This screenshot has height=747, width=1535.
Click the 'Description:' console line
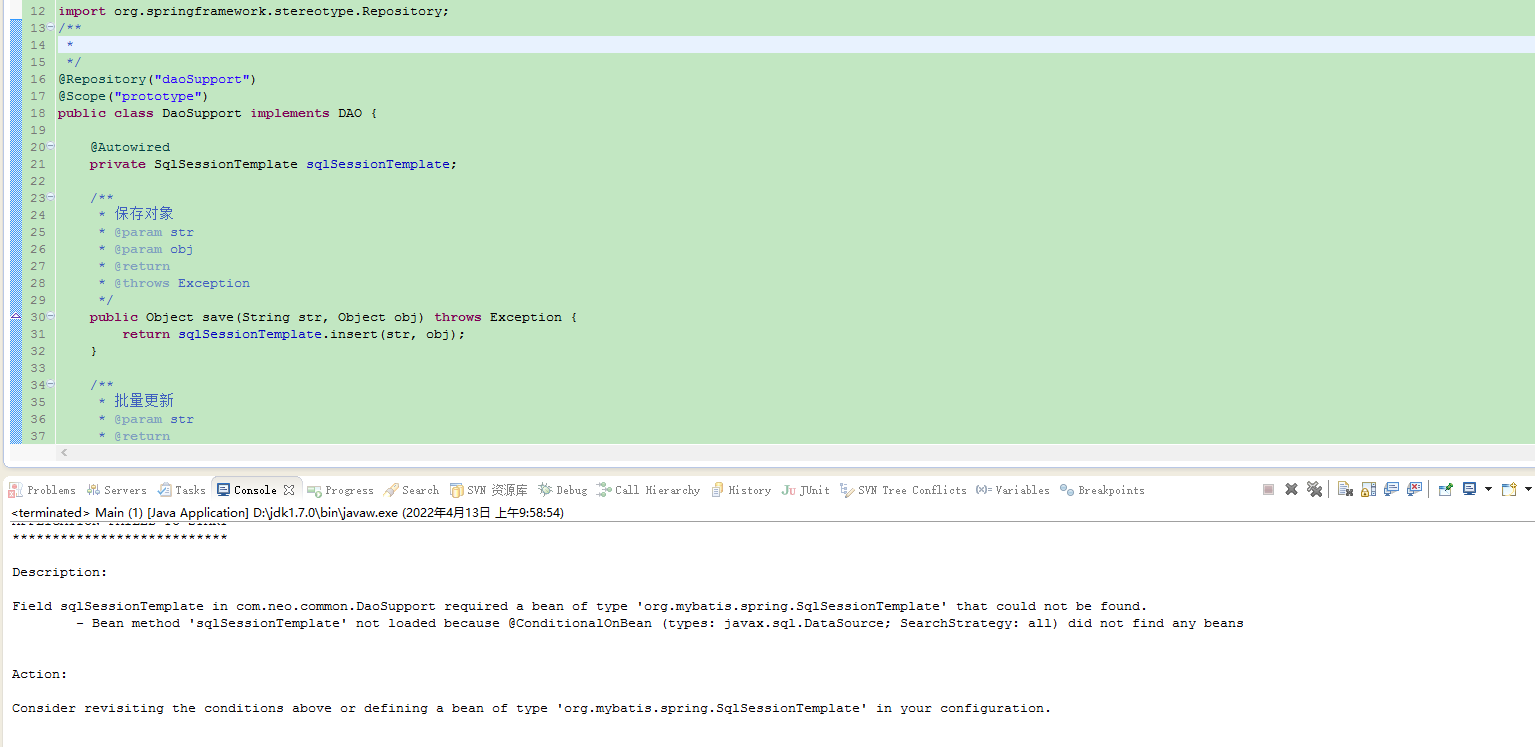pos(59,572)
